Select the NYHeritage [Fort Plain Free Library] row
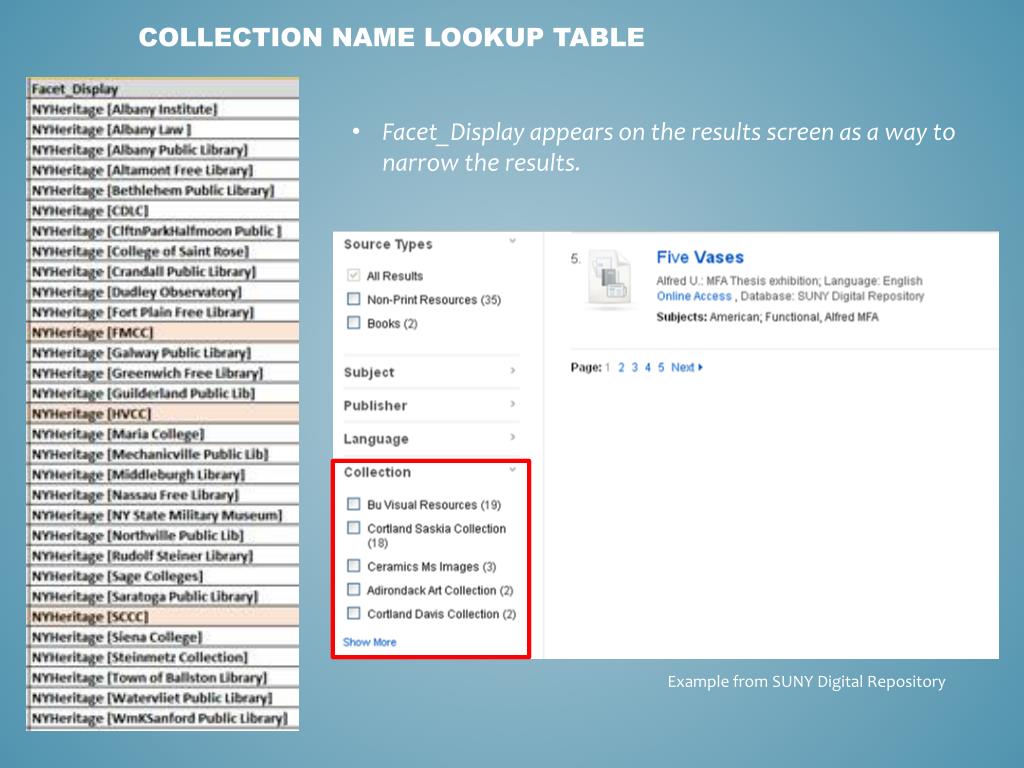 pyautogui.click(x=163, y=312)
